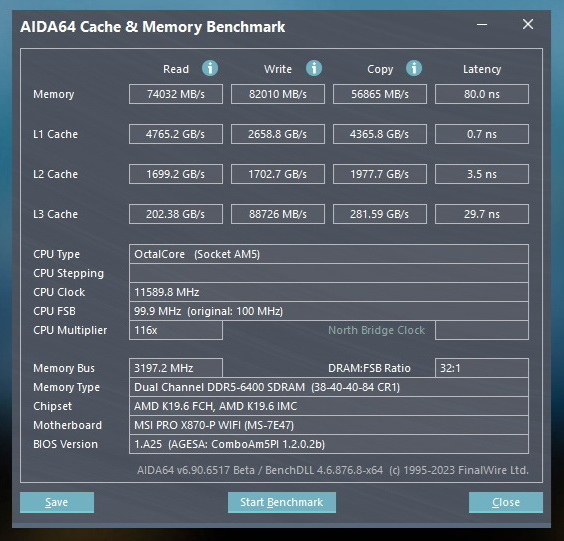Viewport: 564px width, 541px height.
Task: Click the Chipset label
Action: (x=53, y=406)
